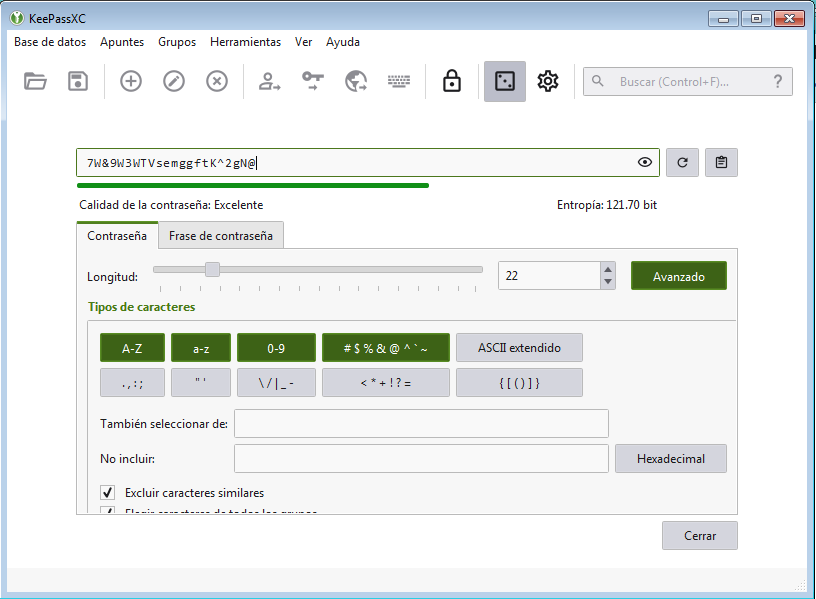Copy password using the key arrow icon

click(x=313, y=81)
